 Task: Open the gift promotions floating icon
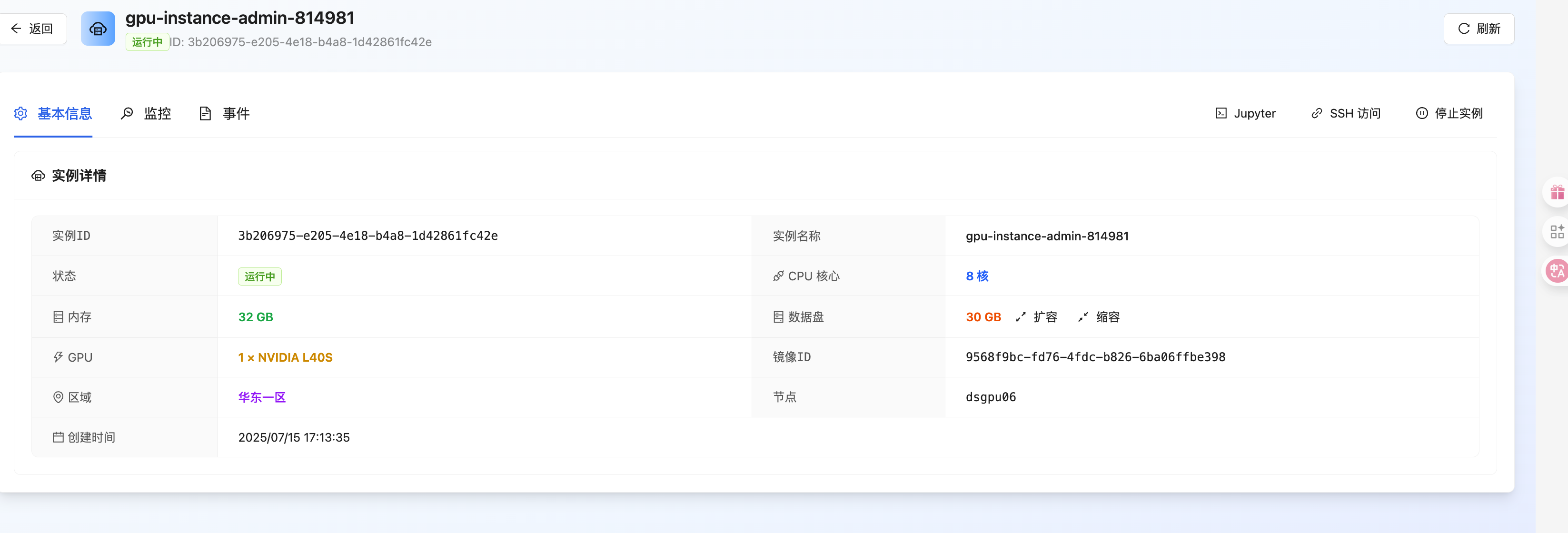1558,192
